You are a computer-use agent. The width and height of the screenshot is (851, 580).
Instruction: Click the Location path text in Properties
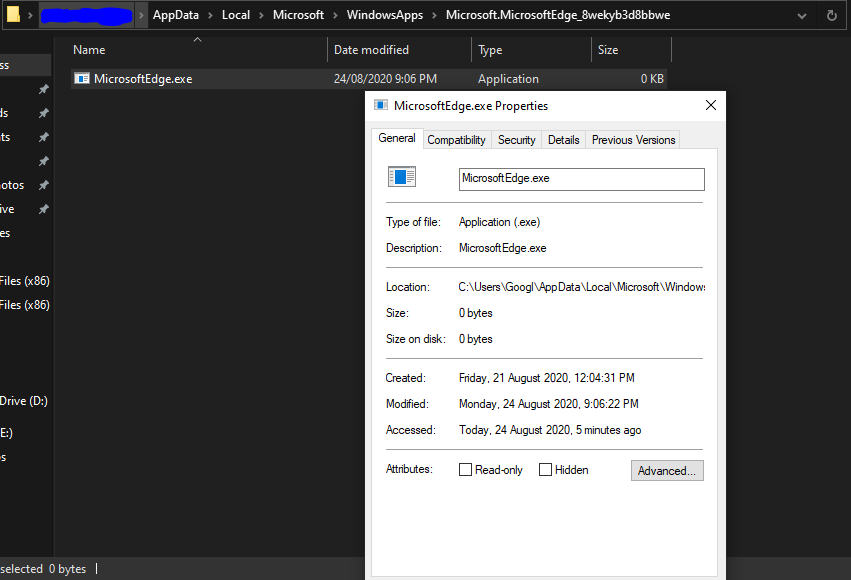pyautogui.click(x=581, y=287)
